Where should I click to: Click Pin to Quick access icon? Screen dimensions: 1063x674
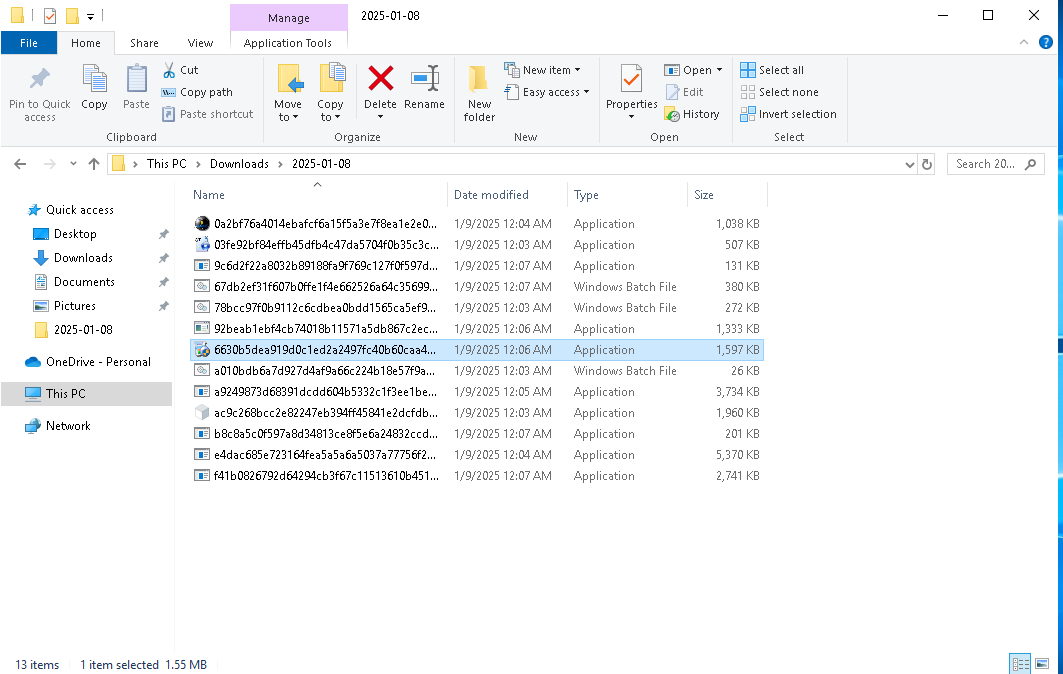pos(39,79)
